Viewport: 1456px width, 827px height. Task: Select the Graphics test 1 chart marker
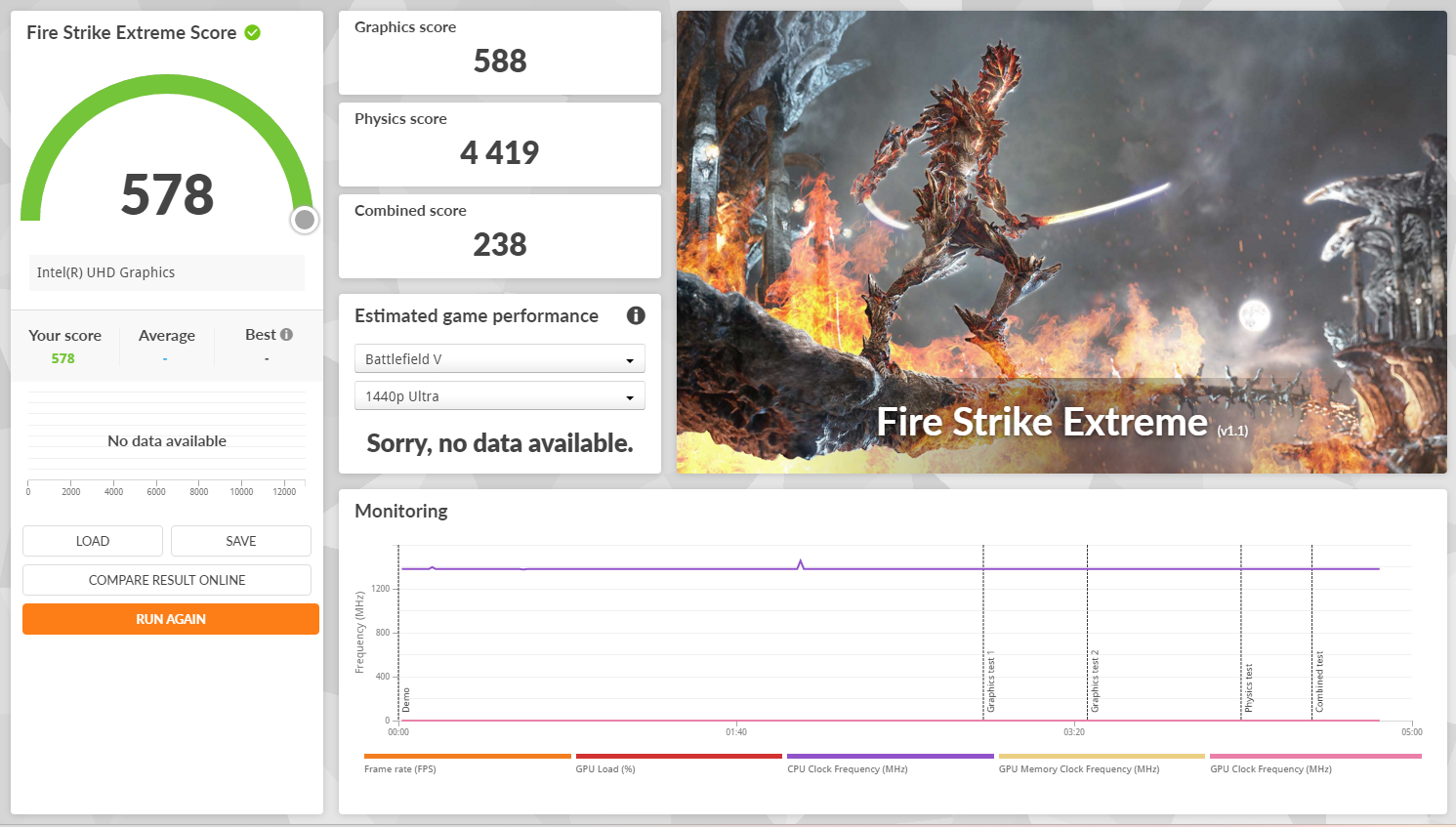tap(991, 682)
